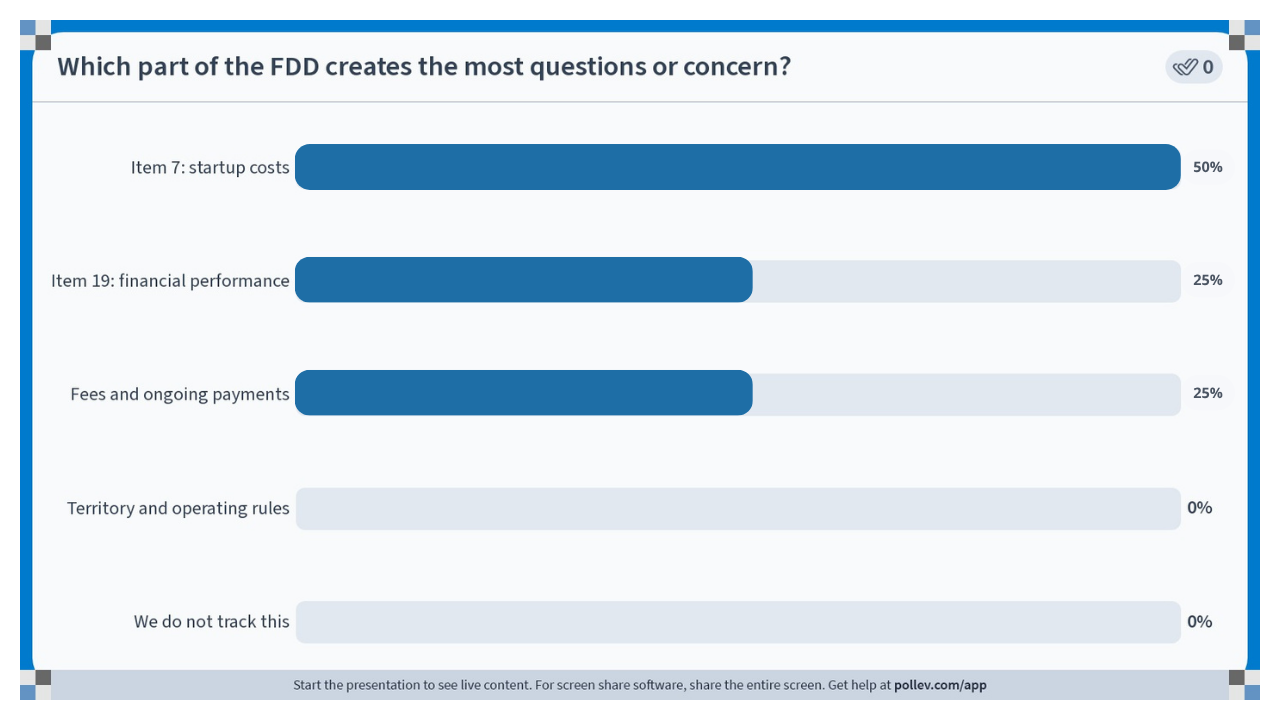Select the Item 19: financial performance bar
Viewport: 1280px width, 720px height.
pos(738,280)
